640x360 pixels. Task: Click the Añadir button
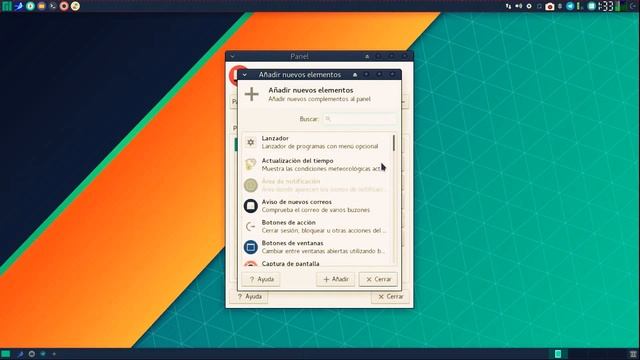click(x=336, y=279)
